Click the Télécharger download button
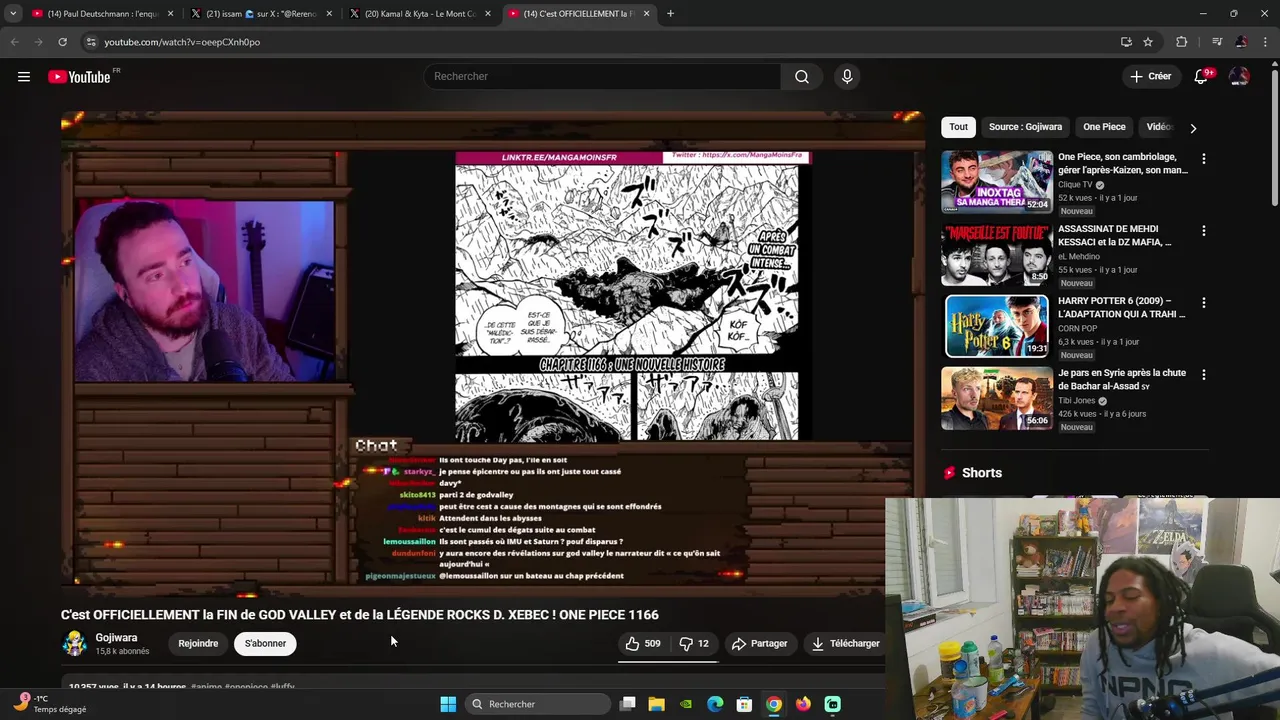The image size is (1280, 720). [x=845, y=644]
